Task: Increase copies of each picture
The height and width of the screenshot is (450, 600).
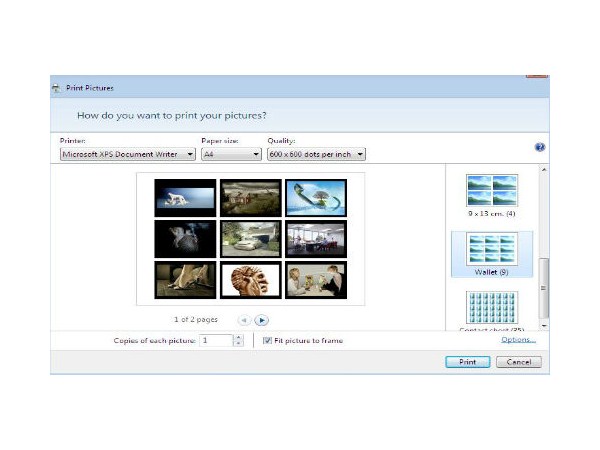Action: click(x=238, y=337)
